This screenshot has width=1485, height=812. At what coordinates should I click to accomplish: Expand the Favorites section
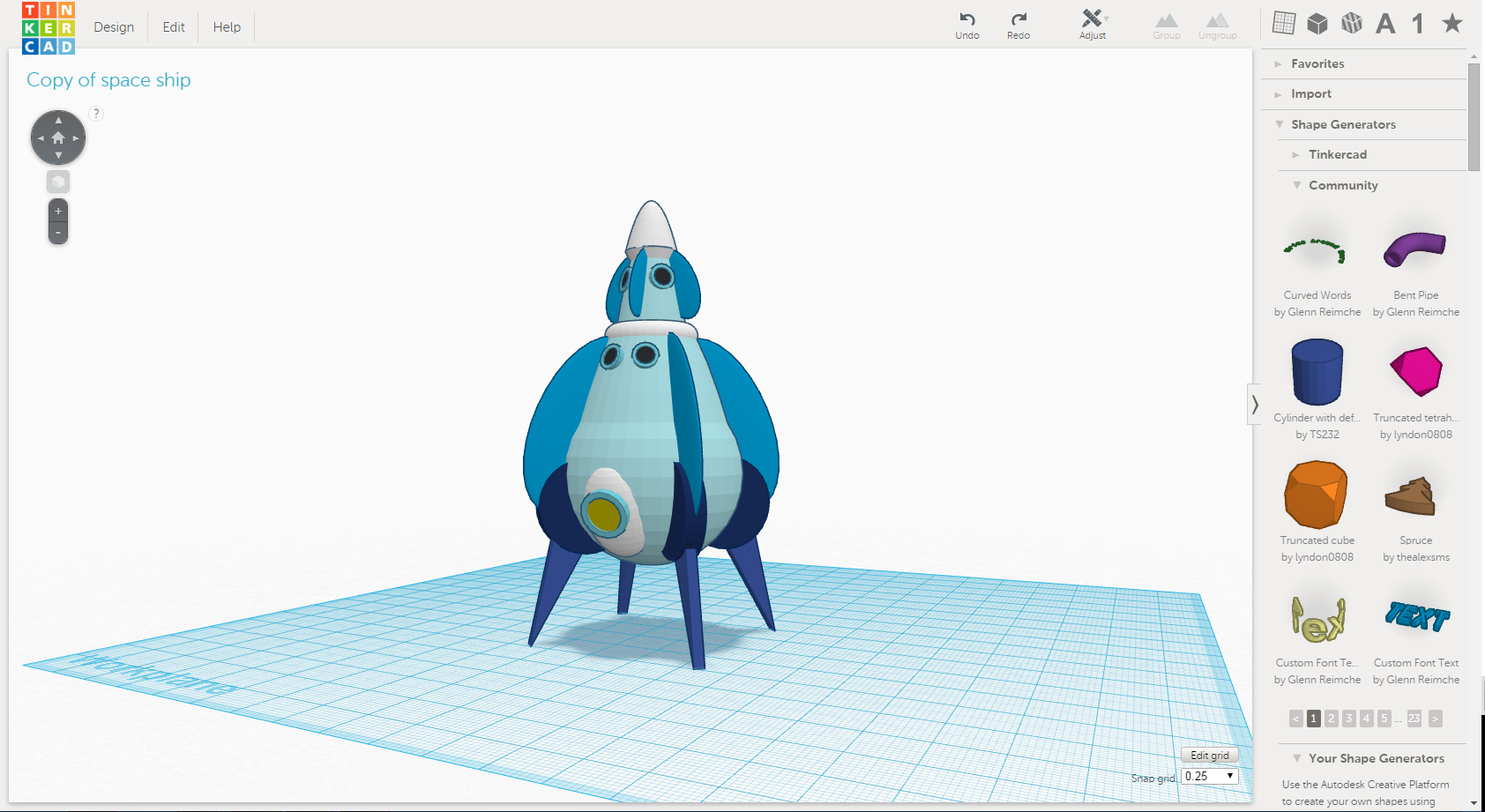pyautogui.click(x=1364, y=64)
